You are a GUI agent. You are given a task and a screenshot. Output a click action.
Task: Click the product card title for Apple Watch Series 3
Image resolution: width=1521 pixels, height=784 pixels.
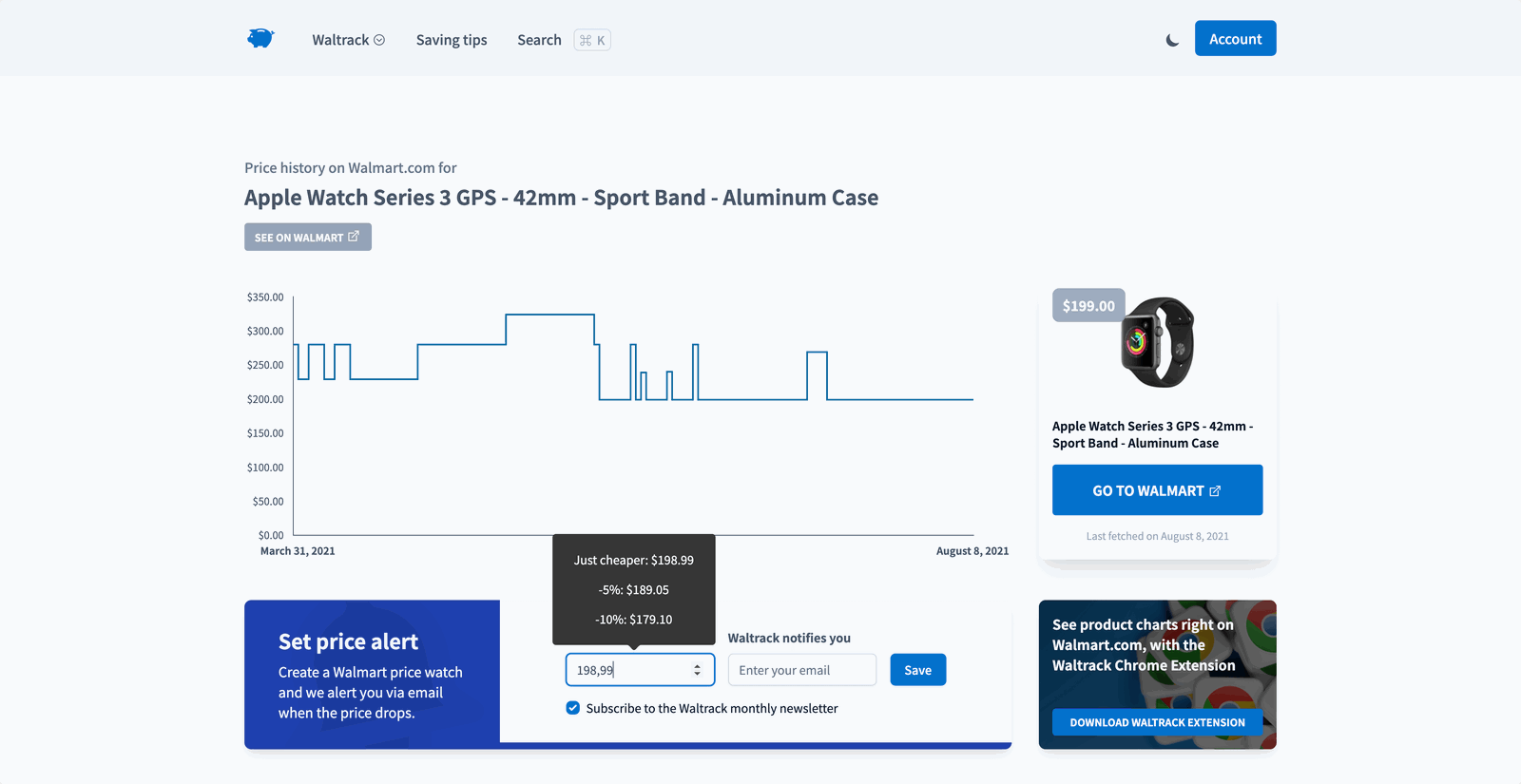[x=1152, y=434]
